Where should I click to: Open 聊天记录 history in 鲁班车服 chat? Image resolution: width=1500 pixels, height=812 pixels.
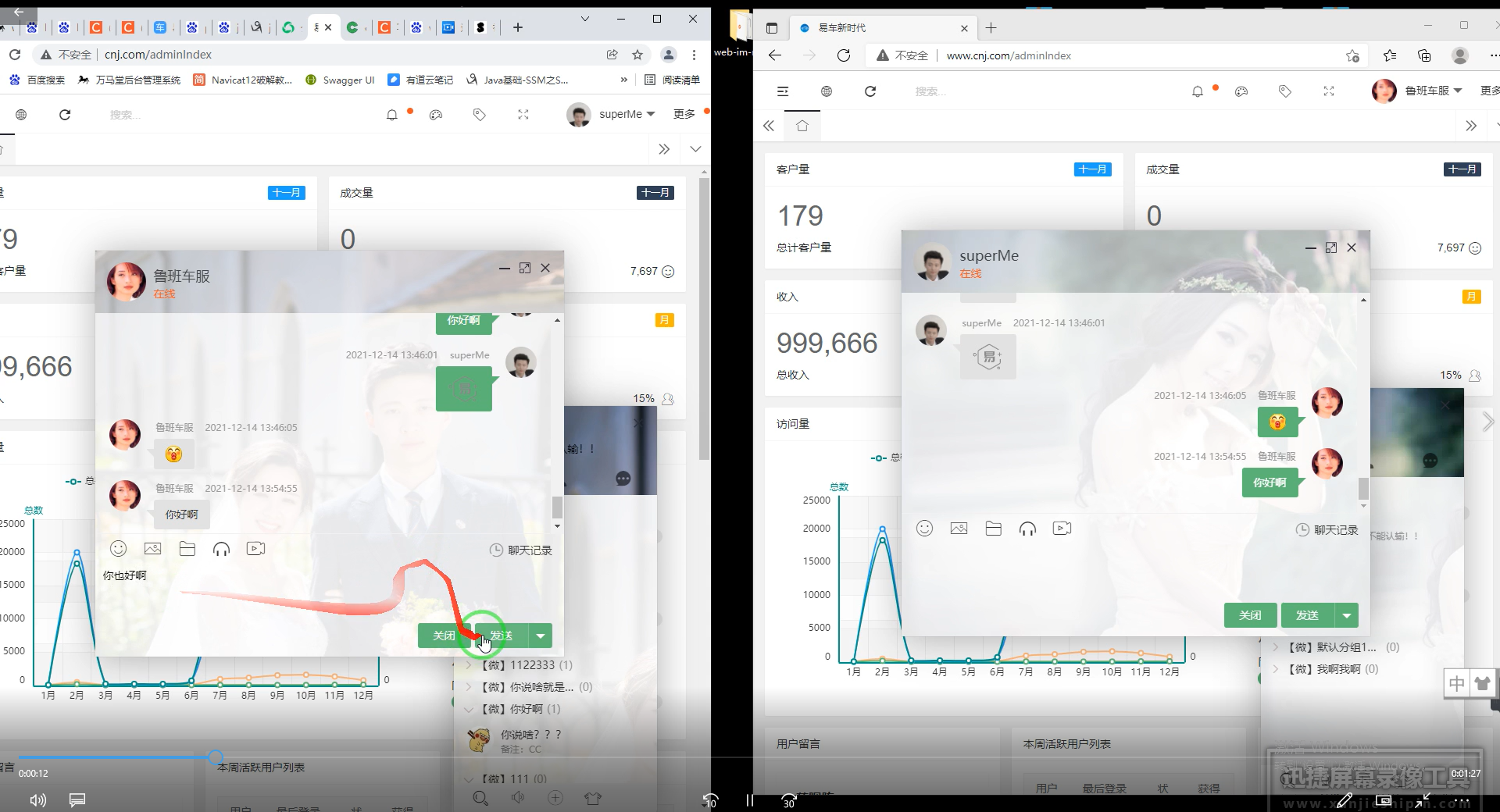[x=521, y=550]
